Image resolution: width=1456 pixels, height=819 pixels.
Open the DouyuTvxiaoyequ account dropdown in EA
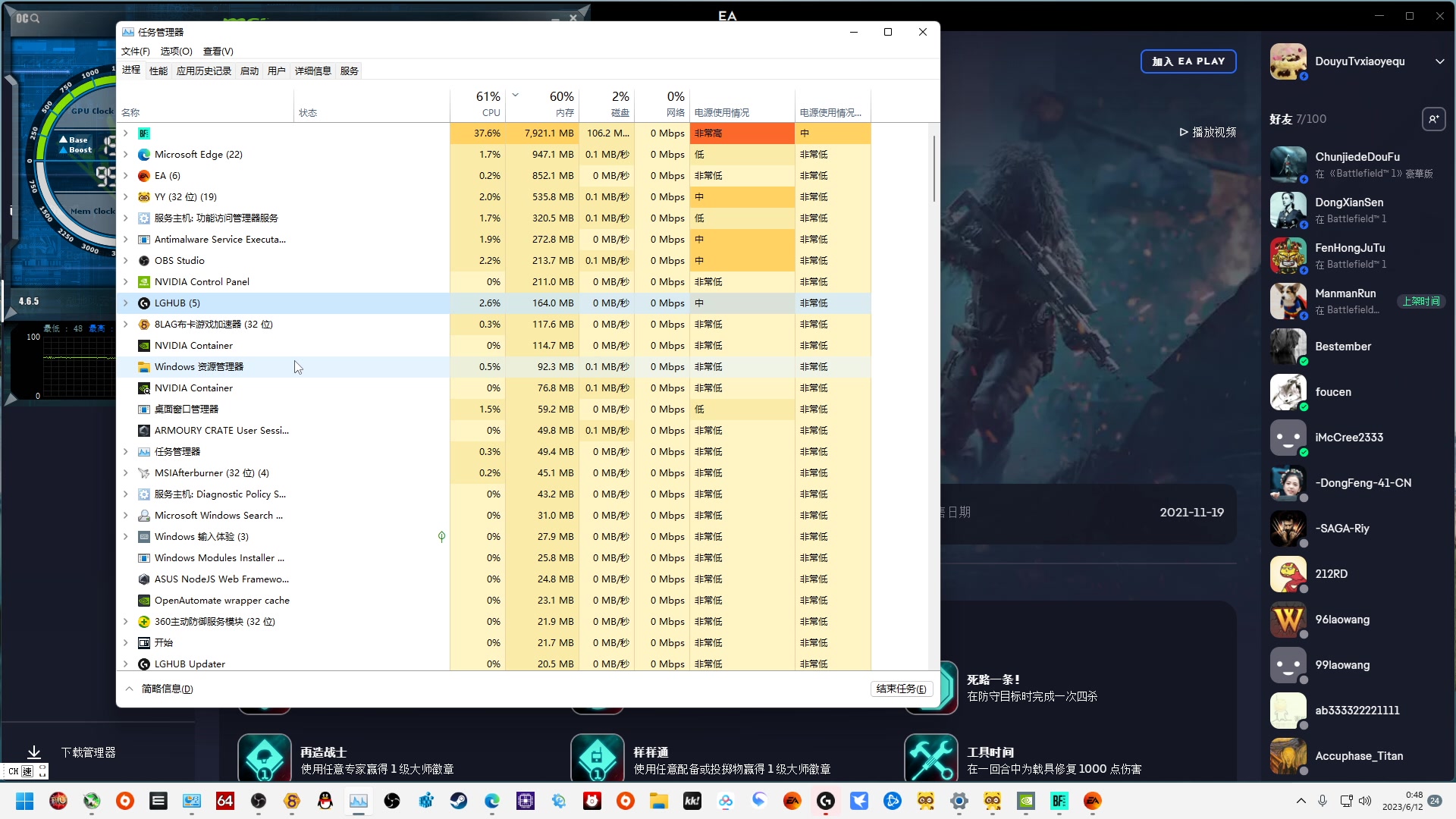click(1439, 61)
